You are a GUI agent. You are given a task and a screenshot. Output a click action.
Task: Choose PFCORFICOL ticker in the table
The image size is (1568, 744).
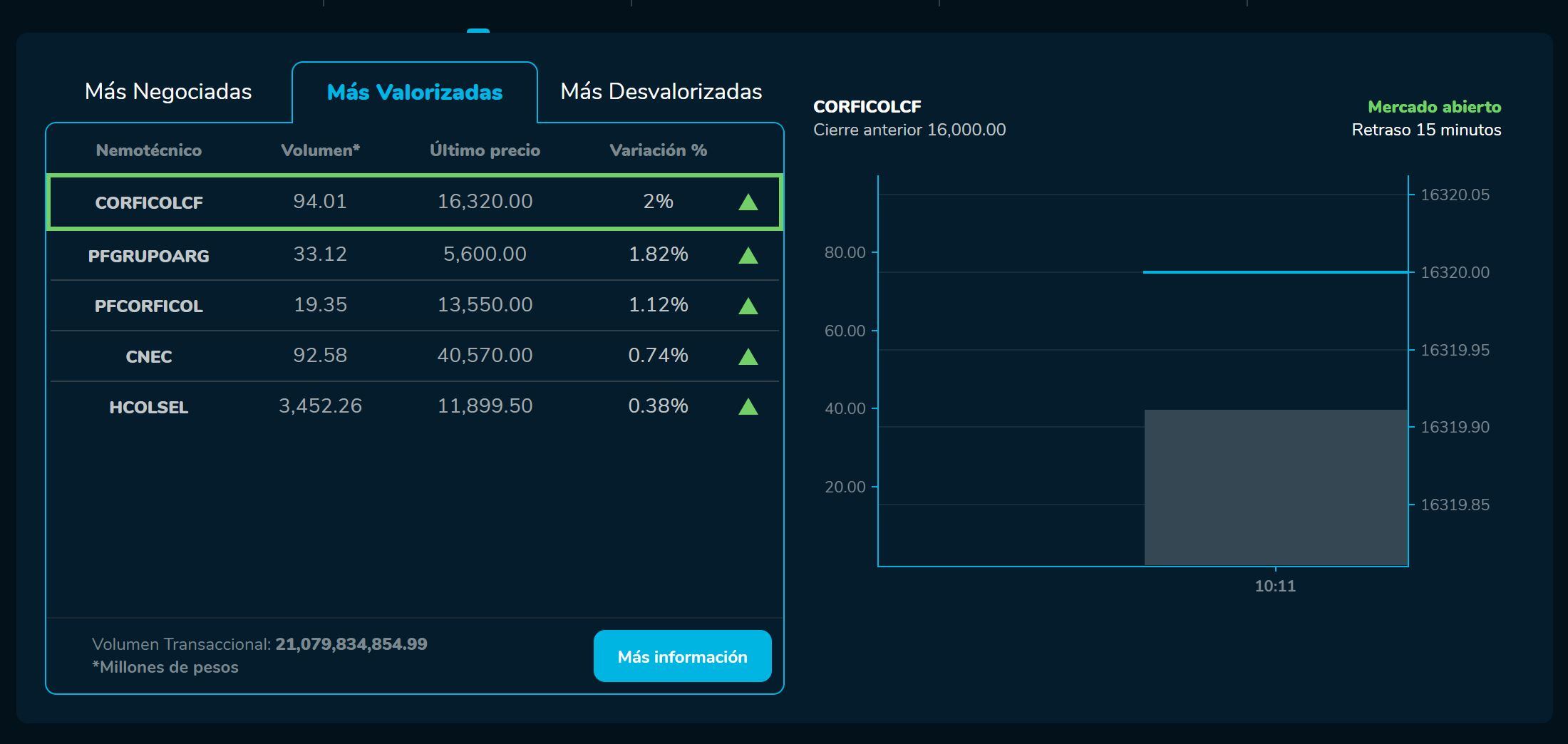pos(149,306)
